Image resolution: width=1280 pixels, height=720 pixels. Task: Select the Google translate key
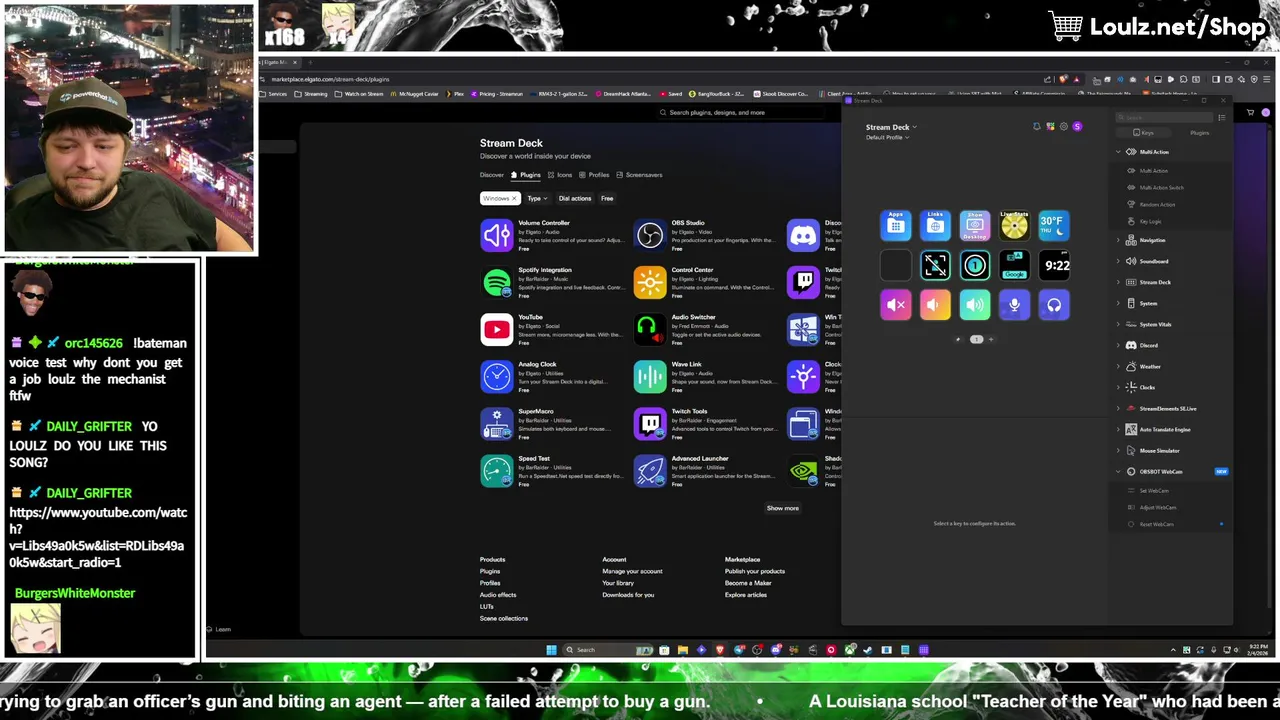[1014, 265]
